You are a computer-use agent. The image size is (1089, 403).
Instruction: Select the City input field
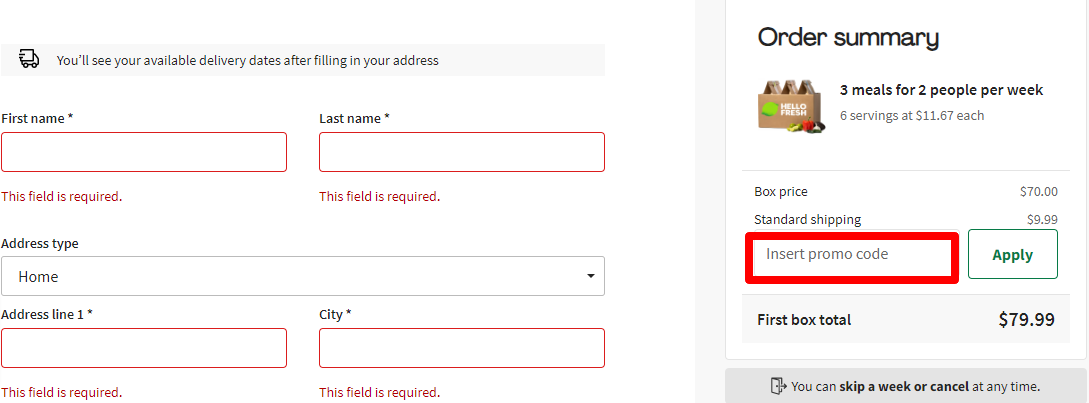[x=461, y=348]
